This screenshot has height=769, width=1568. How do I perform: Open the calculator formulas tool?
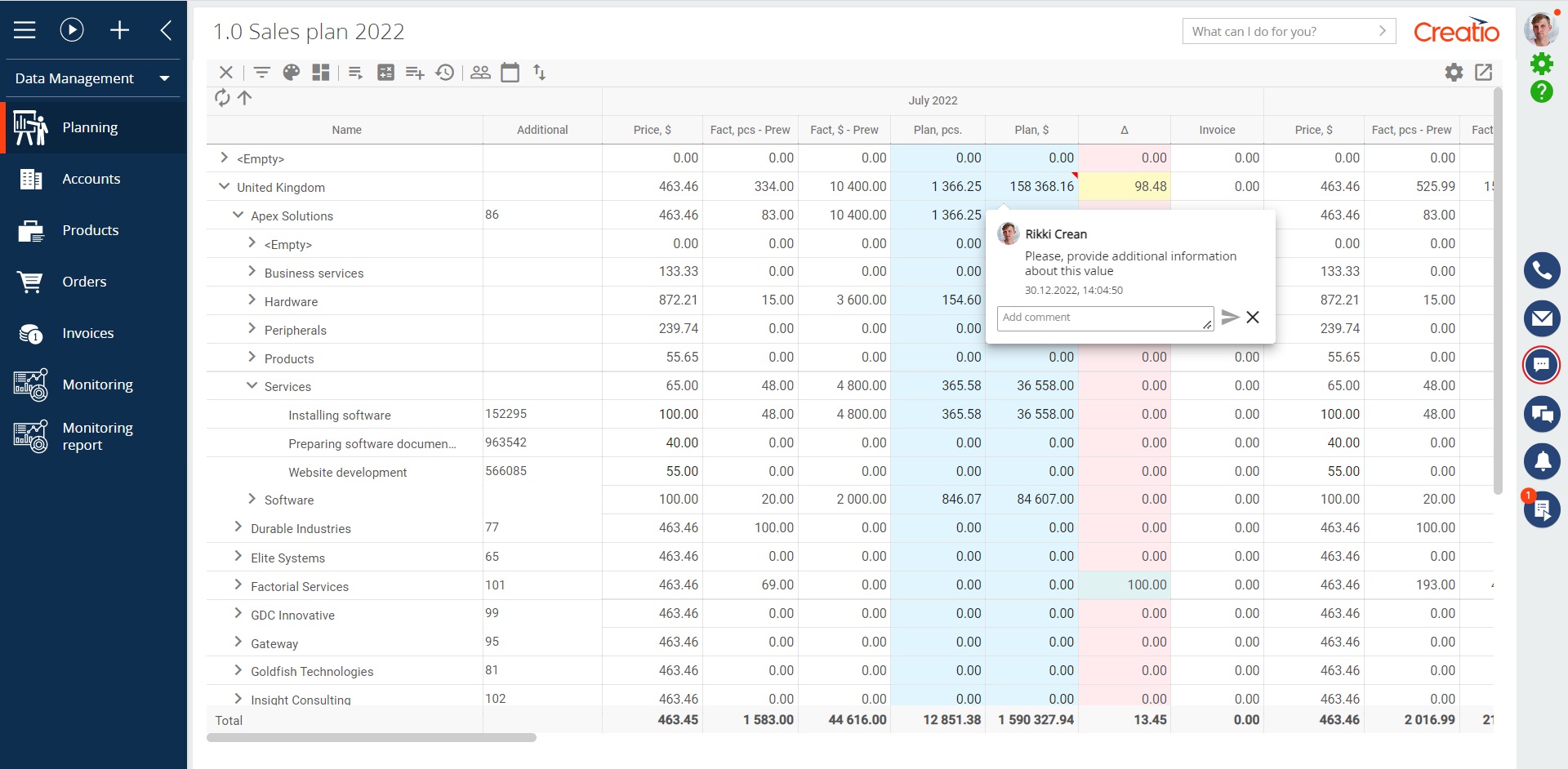click(x=385, y=72)
